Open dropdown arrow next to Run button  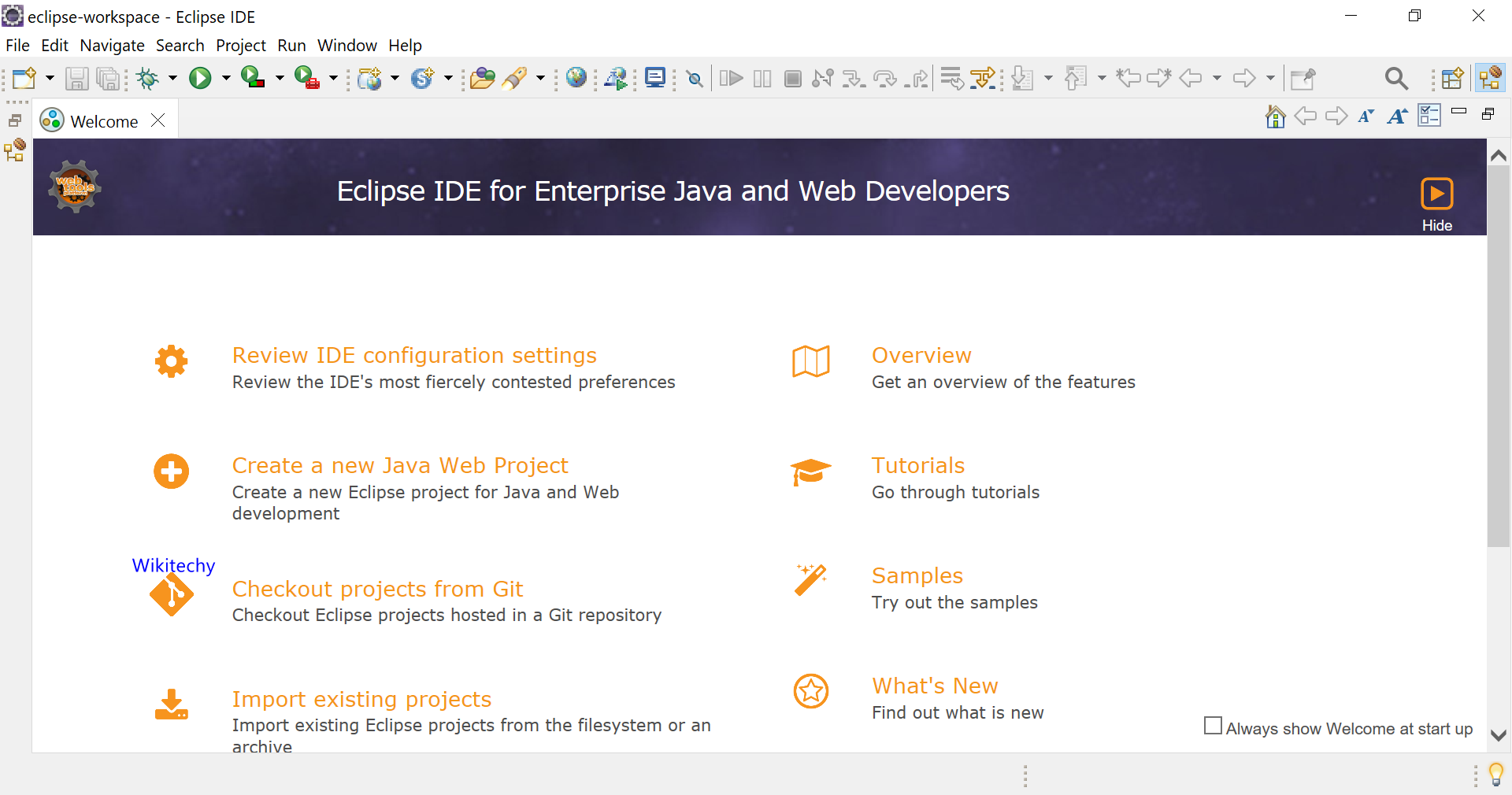[226, 78]
